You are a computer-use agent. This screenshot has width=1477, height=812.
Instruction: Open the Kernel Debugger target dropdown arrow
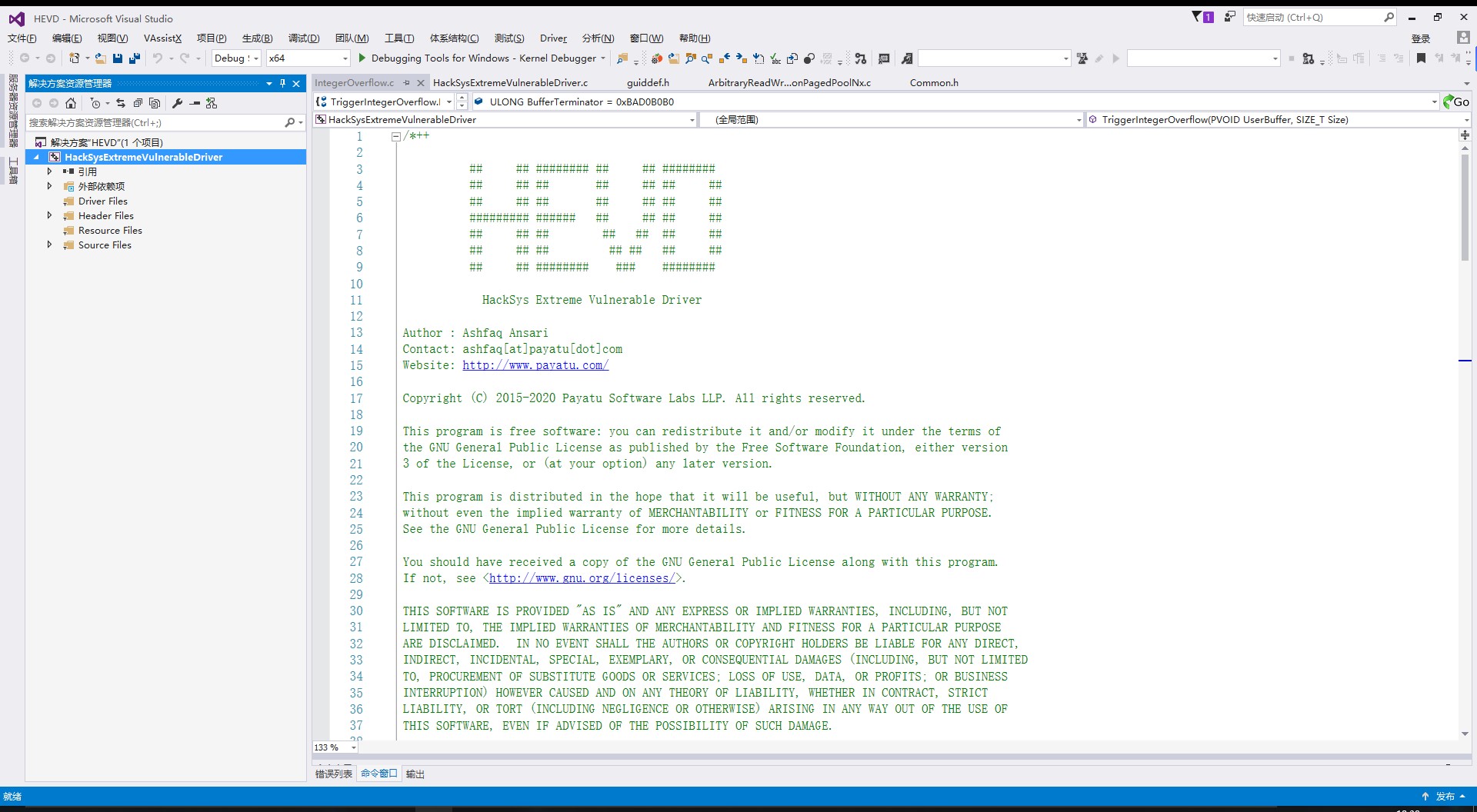(603, 58)
